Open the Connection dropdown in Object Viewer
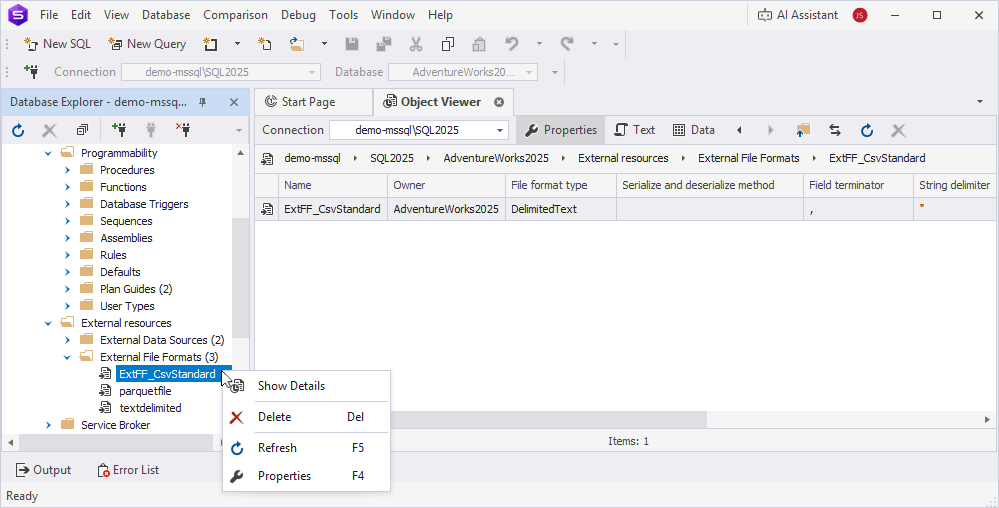 pos(500,130)
